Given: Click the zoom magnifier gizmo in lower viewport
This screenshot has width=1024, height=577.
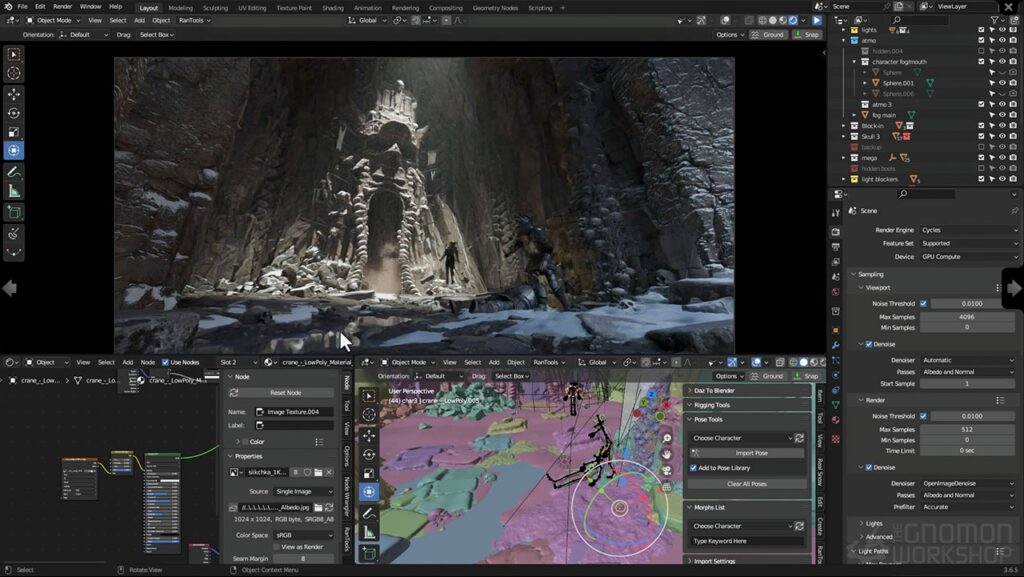Looking at the screenshot, I should coord(667,438).
